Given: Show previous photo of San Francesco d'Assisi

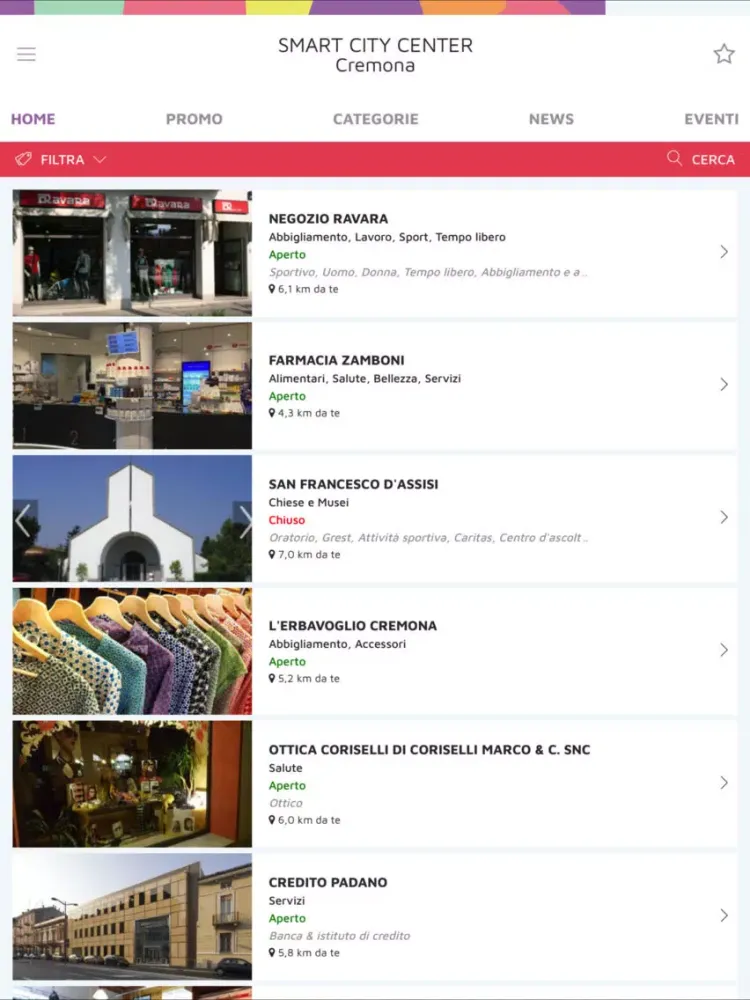Looking at the screenshot, I should coord(23,520).
